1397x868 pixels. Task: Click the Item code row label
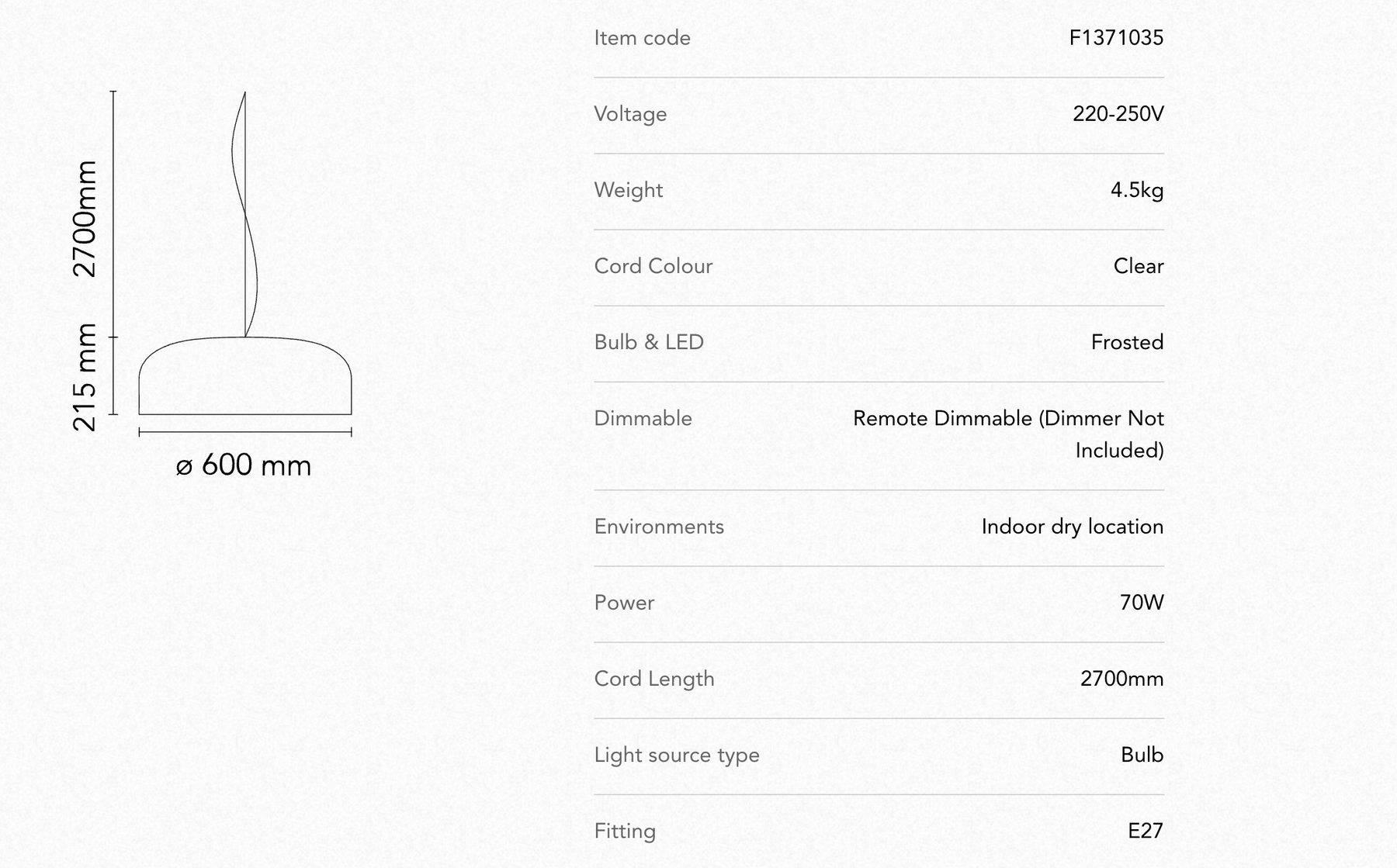[x=642, y=38]
